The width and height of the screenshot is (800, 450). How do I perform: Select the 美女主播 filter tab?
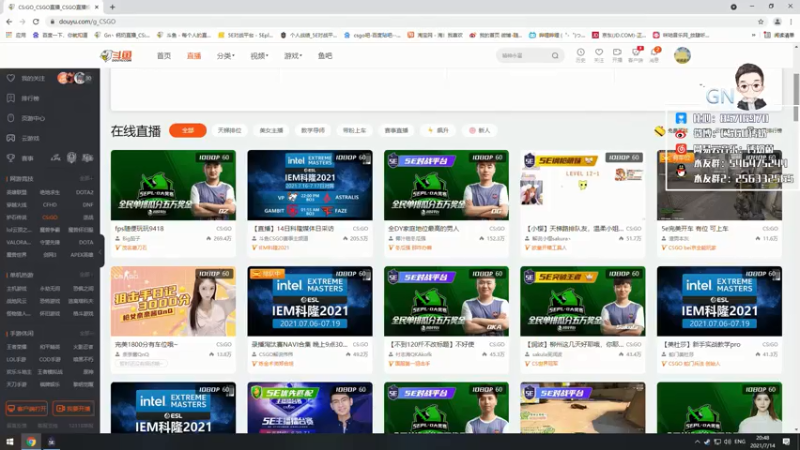(271, 131)
